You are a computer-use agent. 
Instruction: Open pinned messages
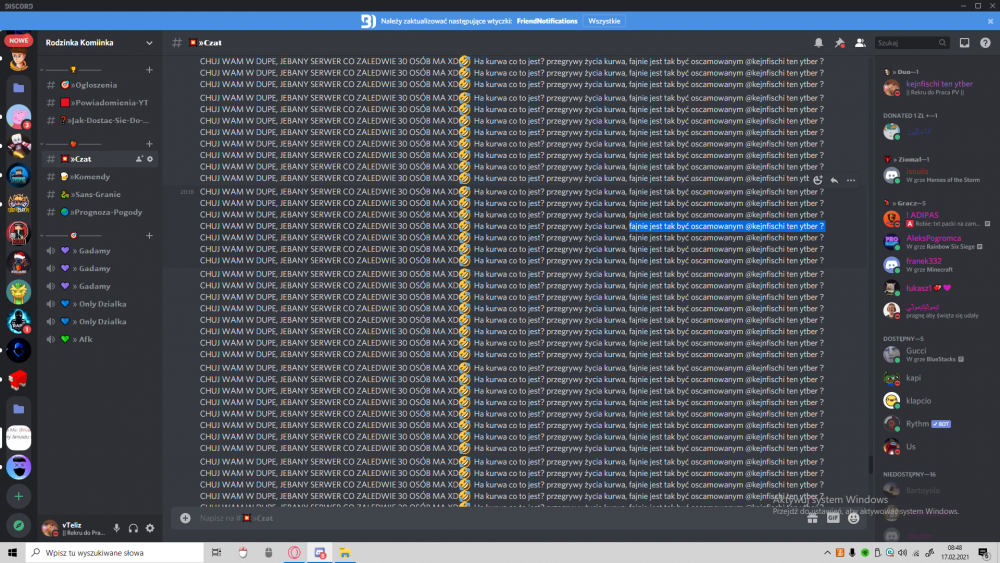(x=840, y=43)
